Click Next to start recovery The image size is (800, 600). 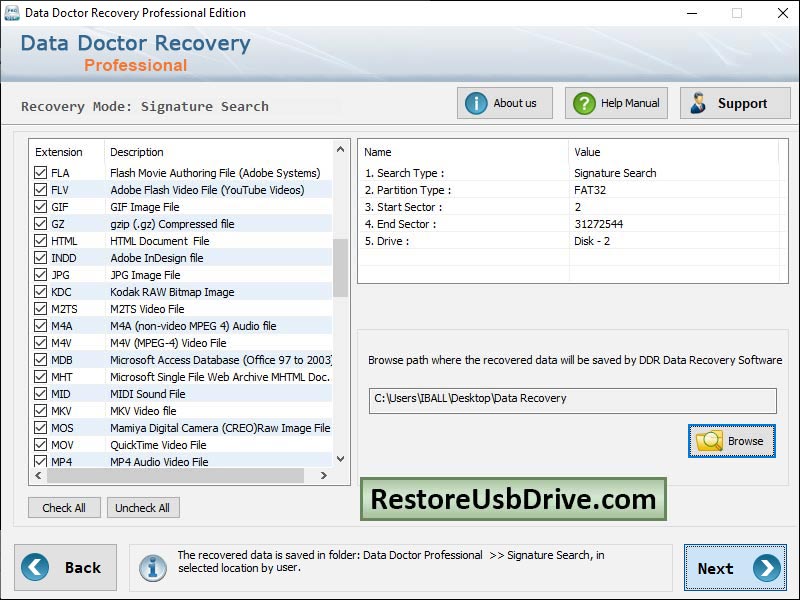[x=735, y=567]
